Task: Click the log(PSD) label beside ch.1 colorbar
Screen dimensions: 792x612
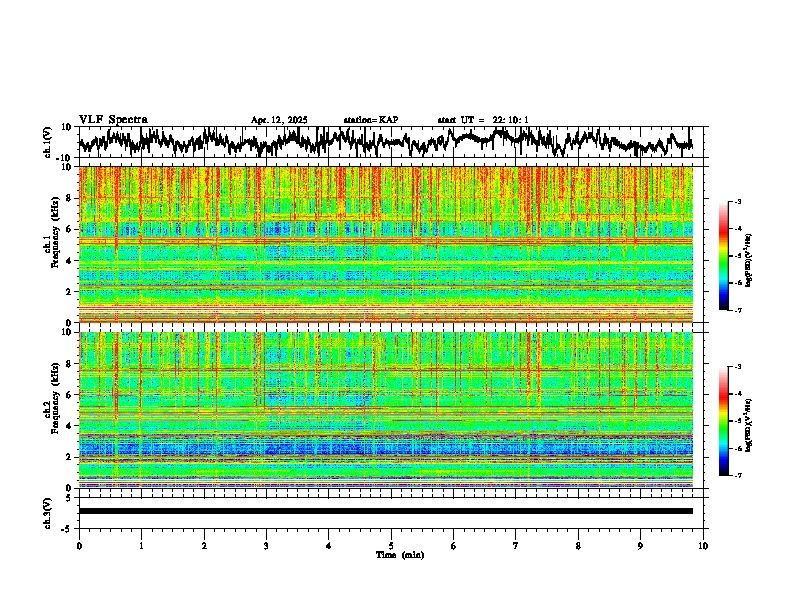Action: (x=749, y=261)
